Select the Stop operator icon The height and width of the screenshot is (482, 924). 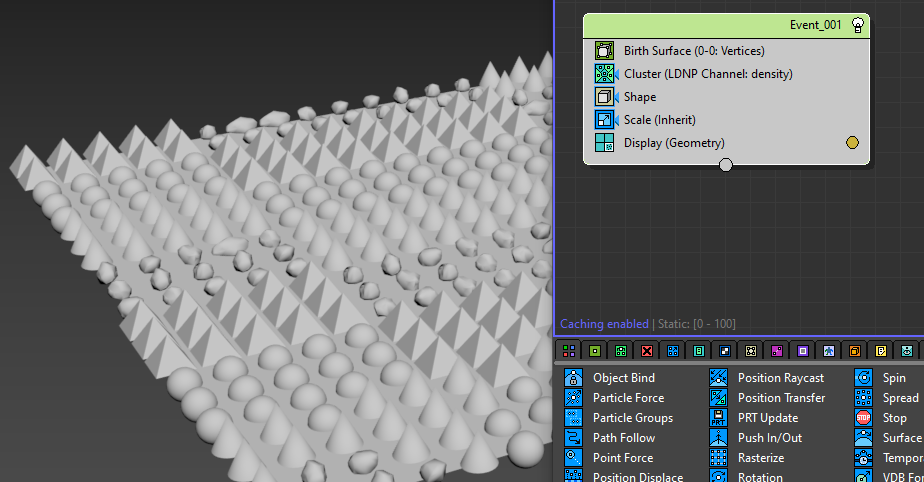coord(864,418)
